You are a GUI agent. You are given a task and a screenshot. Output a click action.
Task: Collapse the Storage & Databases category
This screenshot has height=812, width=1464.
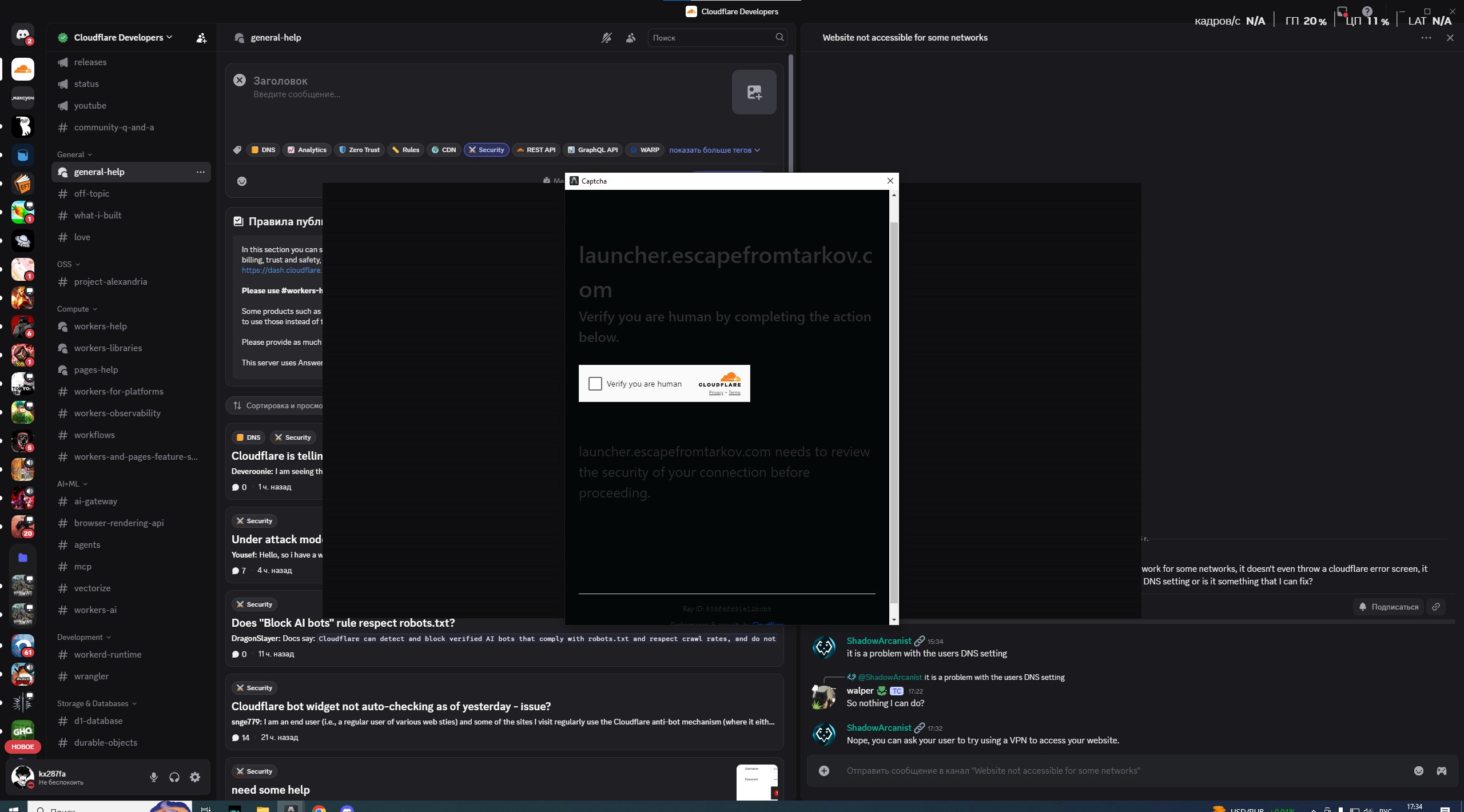pos(97,703)
